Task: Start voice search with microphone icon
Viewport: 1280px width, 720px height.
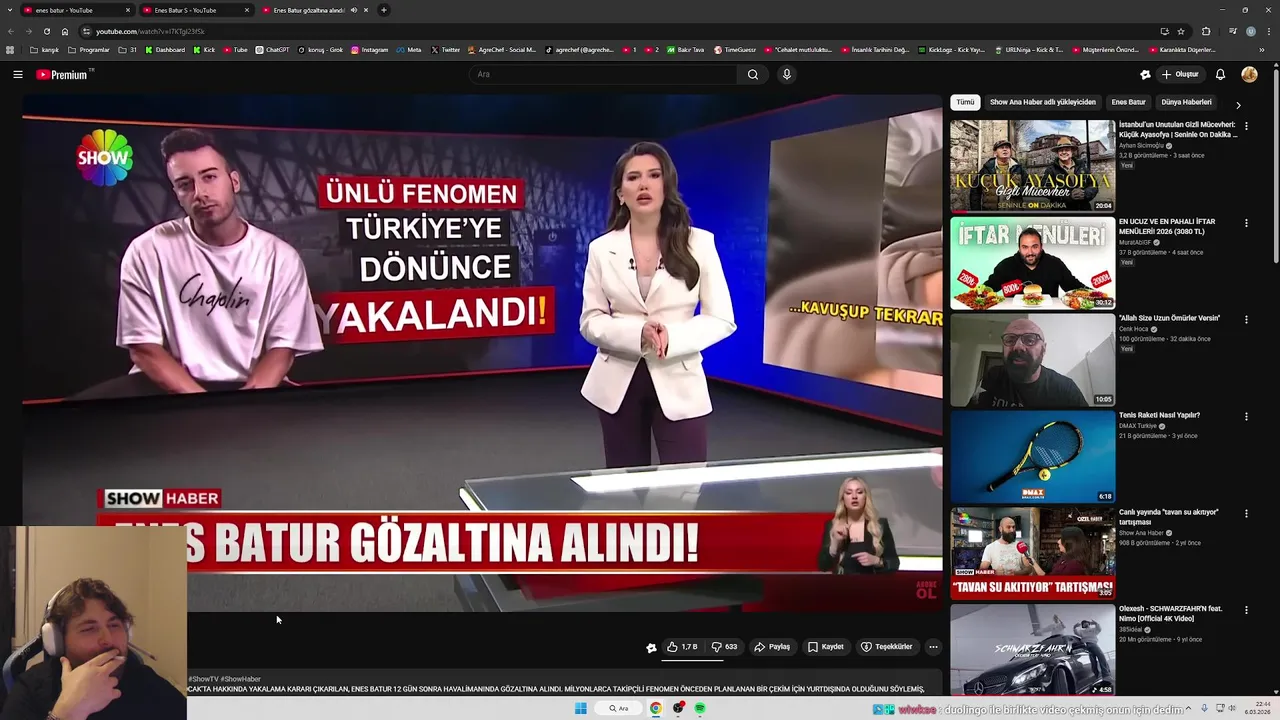Action: 787,74
